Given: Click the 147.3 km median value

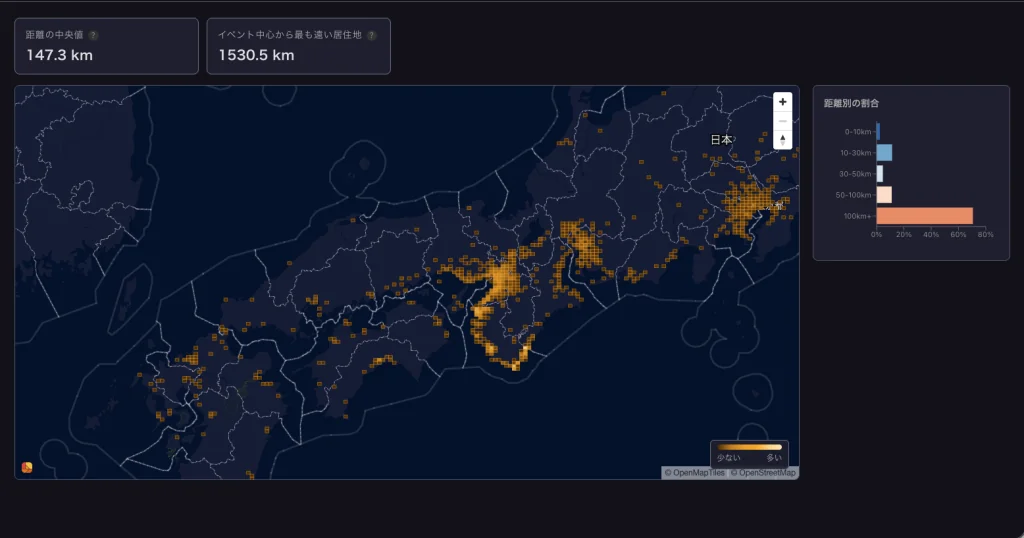Looking at the screenshot, I should tap(59, 55).
